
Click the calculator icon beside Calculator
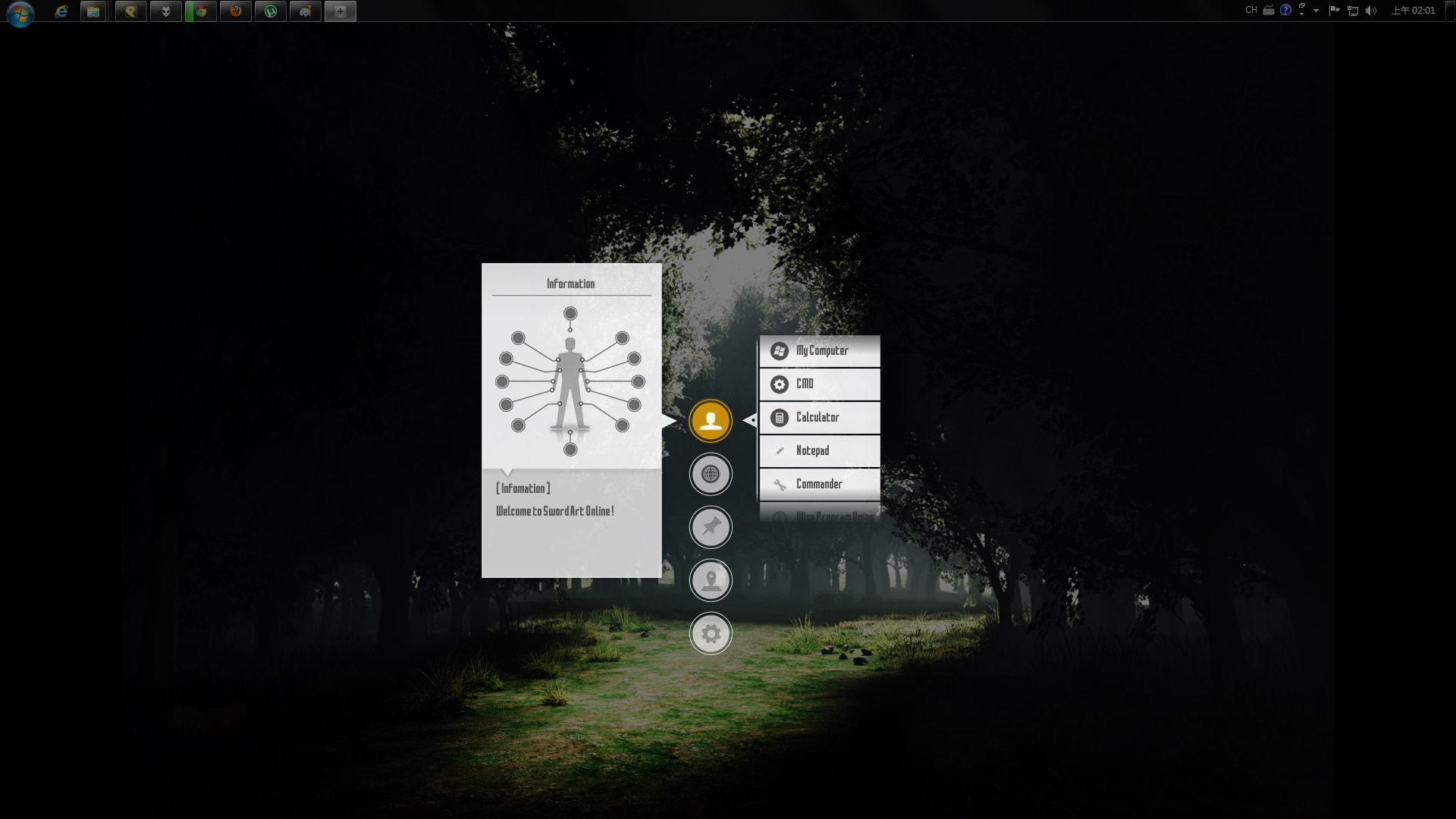click(x=779, y=418)
